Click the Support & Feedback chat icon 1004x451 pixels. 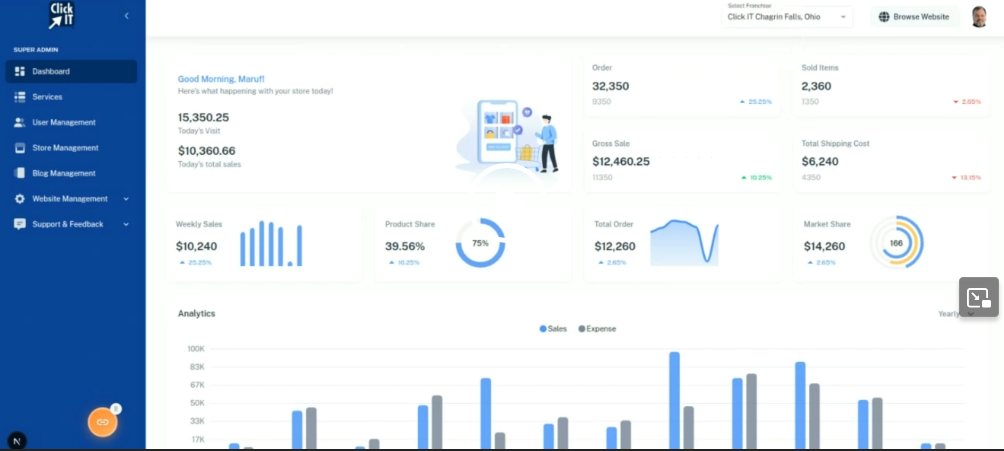coord(20,224)
